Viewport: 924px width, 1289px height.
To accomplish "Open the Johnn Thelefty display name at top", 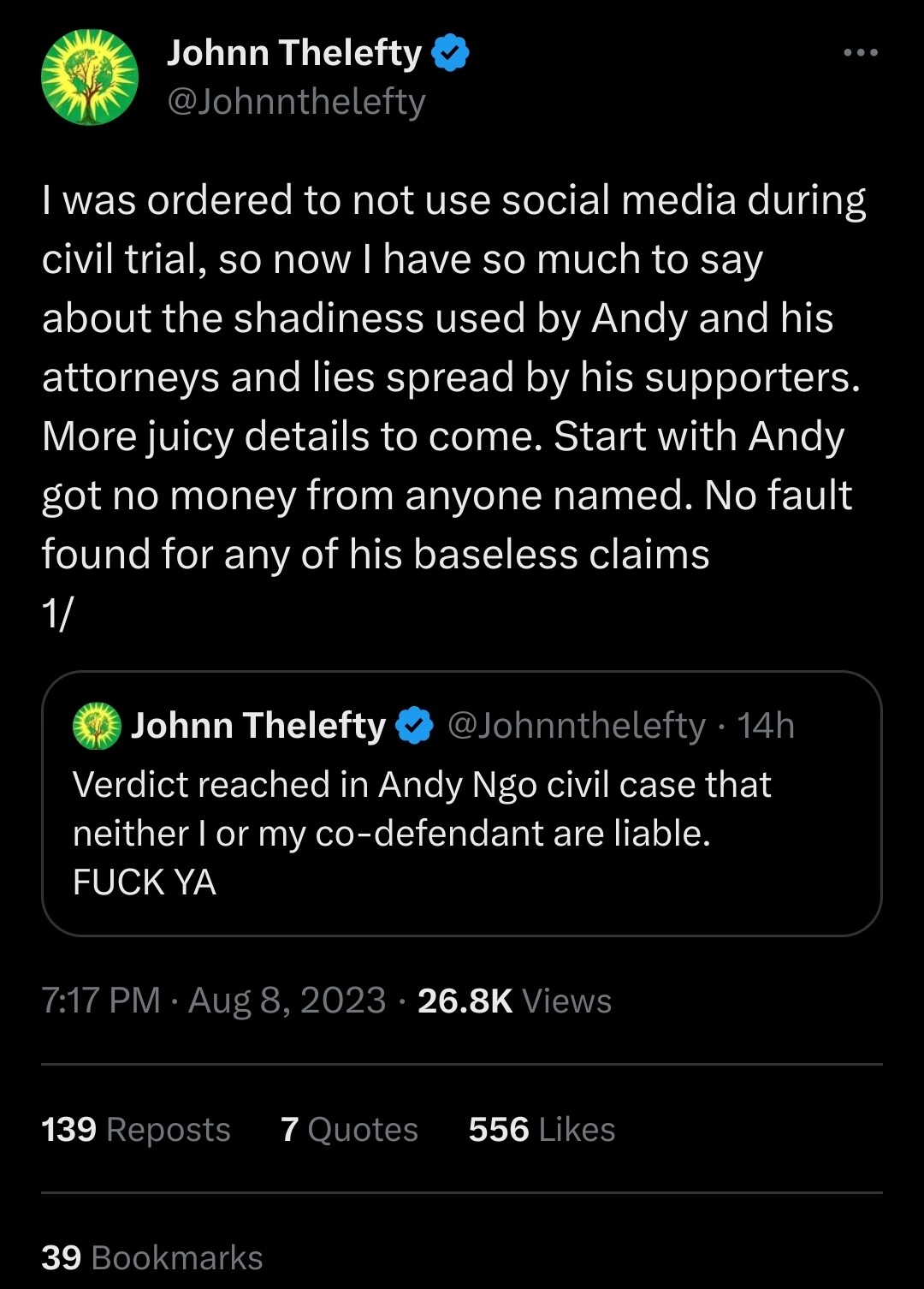I will [x=293, y=53].
